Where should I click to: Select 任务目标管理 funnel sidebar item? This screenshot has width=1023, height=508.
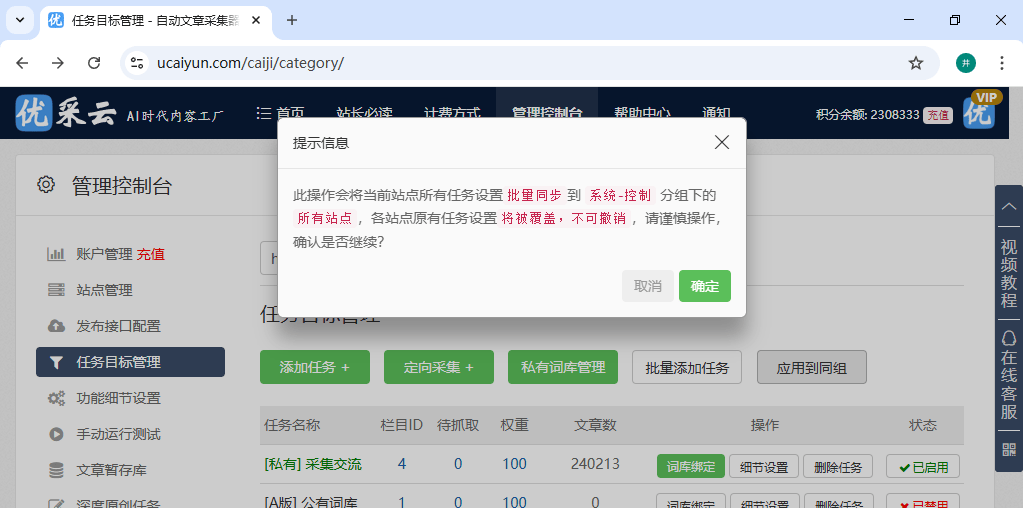(118, 362)
